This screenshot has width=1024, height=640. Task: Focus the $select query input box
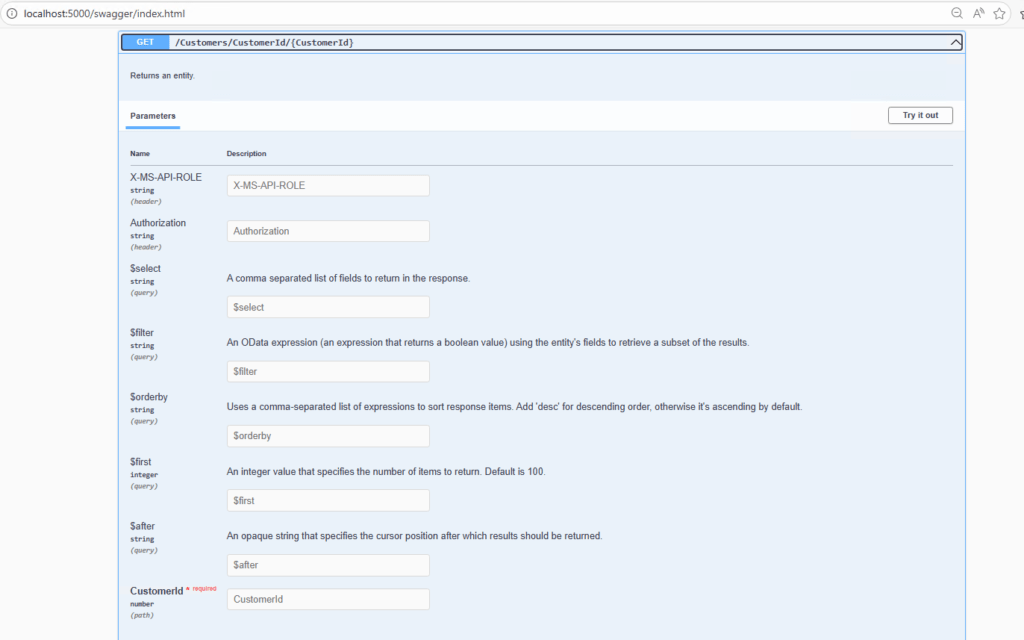328,307
